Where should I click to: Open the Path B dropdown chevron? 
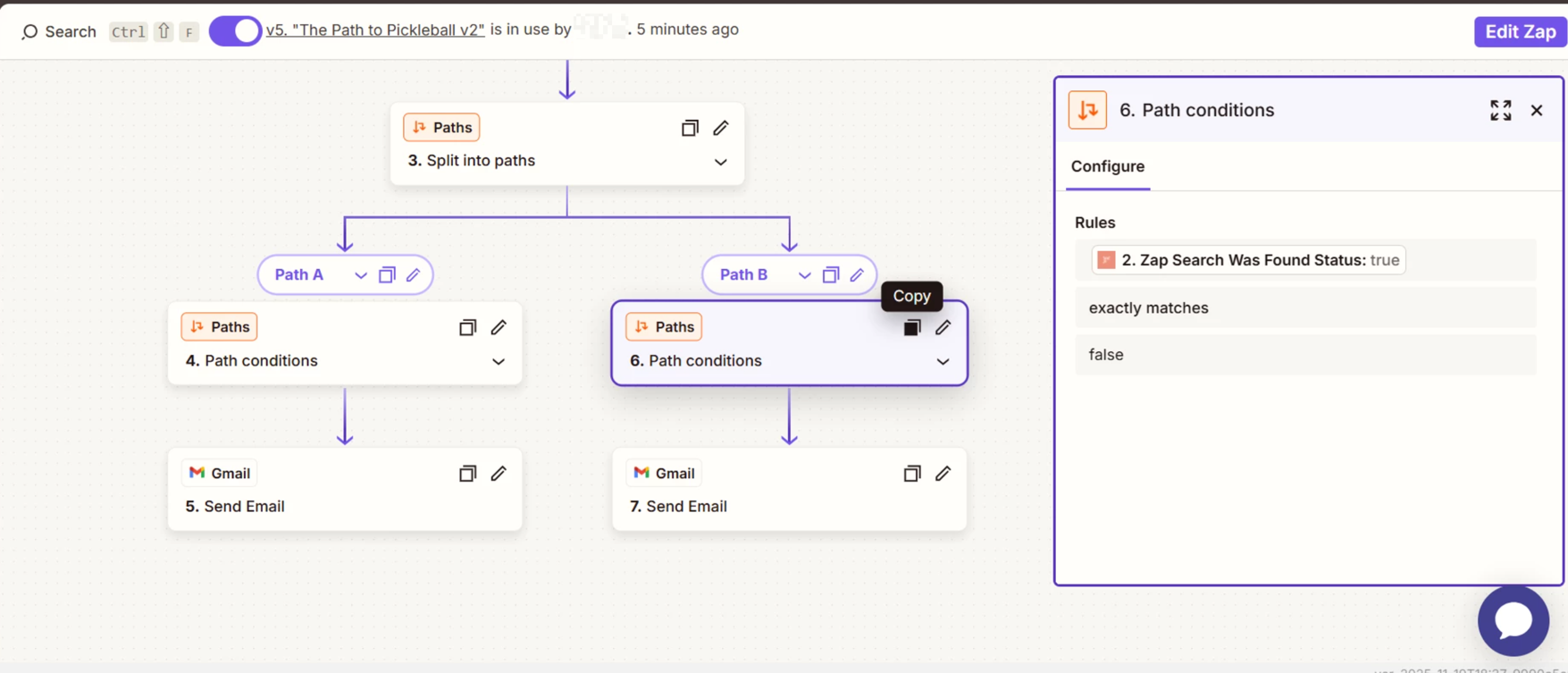coord(804,275)
